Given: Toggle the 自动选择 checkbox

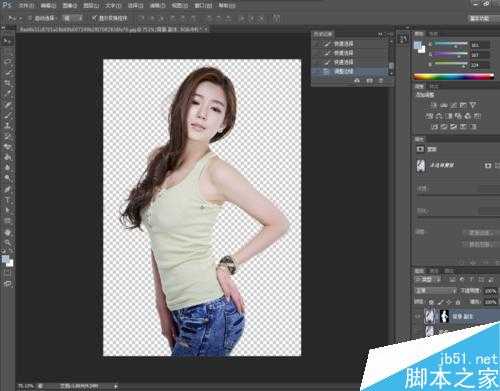Looking at the screenshot, I should [x=30, y=18].
